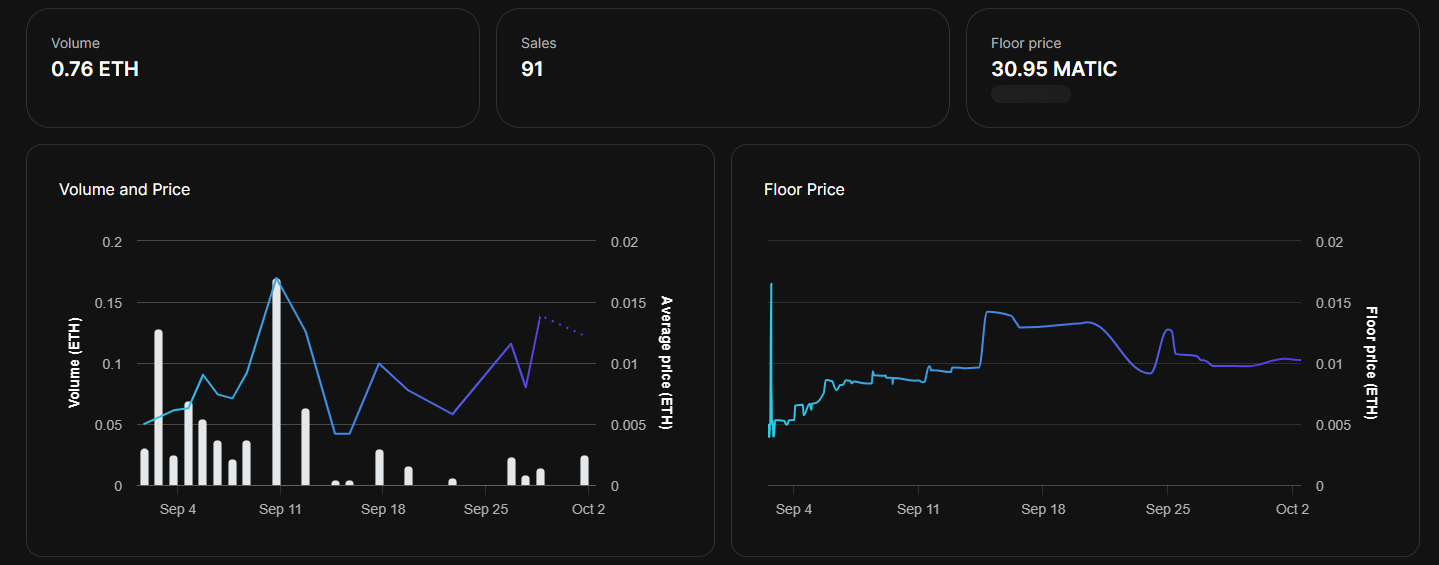Image resolution: width=1439 pixels, height=565 pixels.
Task: Click the Average price (ETH) axis title
Action: (x=666, y=363)
